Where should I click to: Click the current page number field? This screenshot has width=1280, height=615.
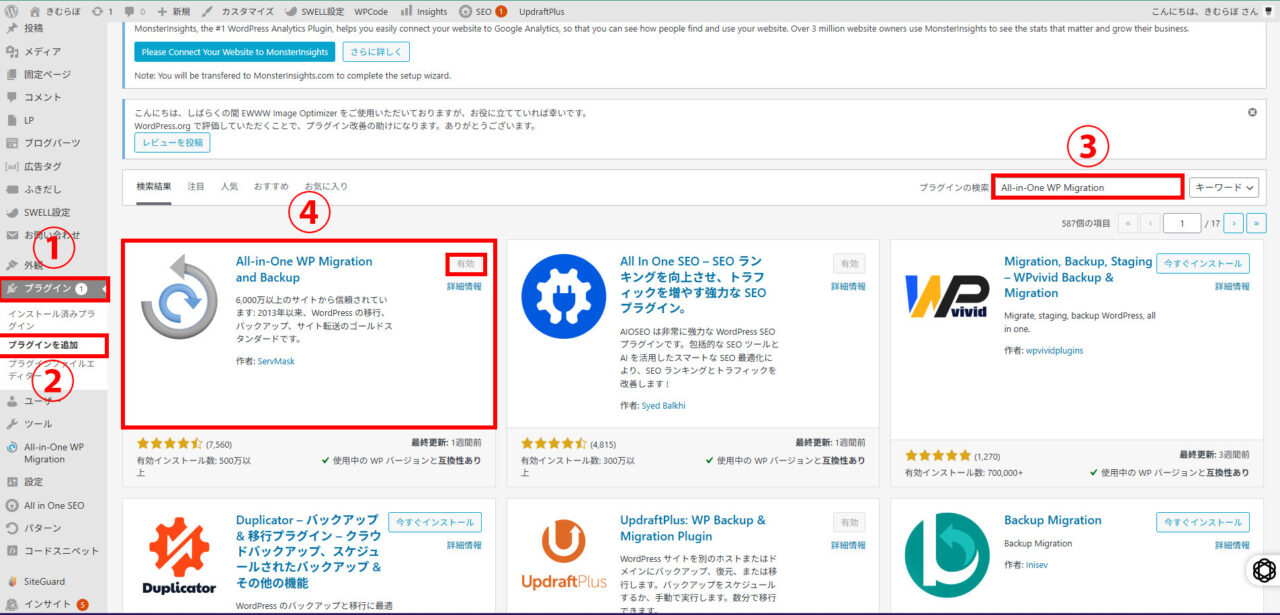click(x=1182, y=224)
